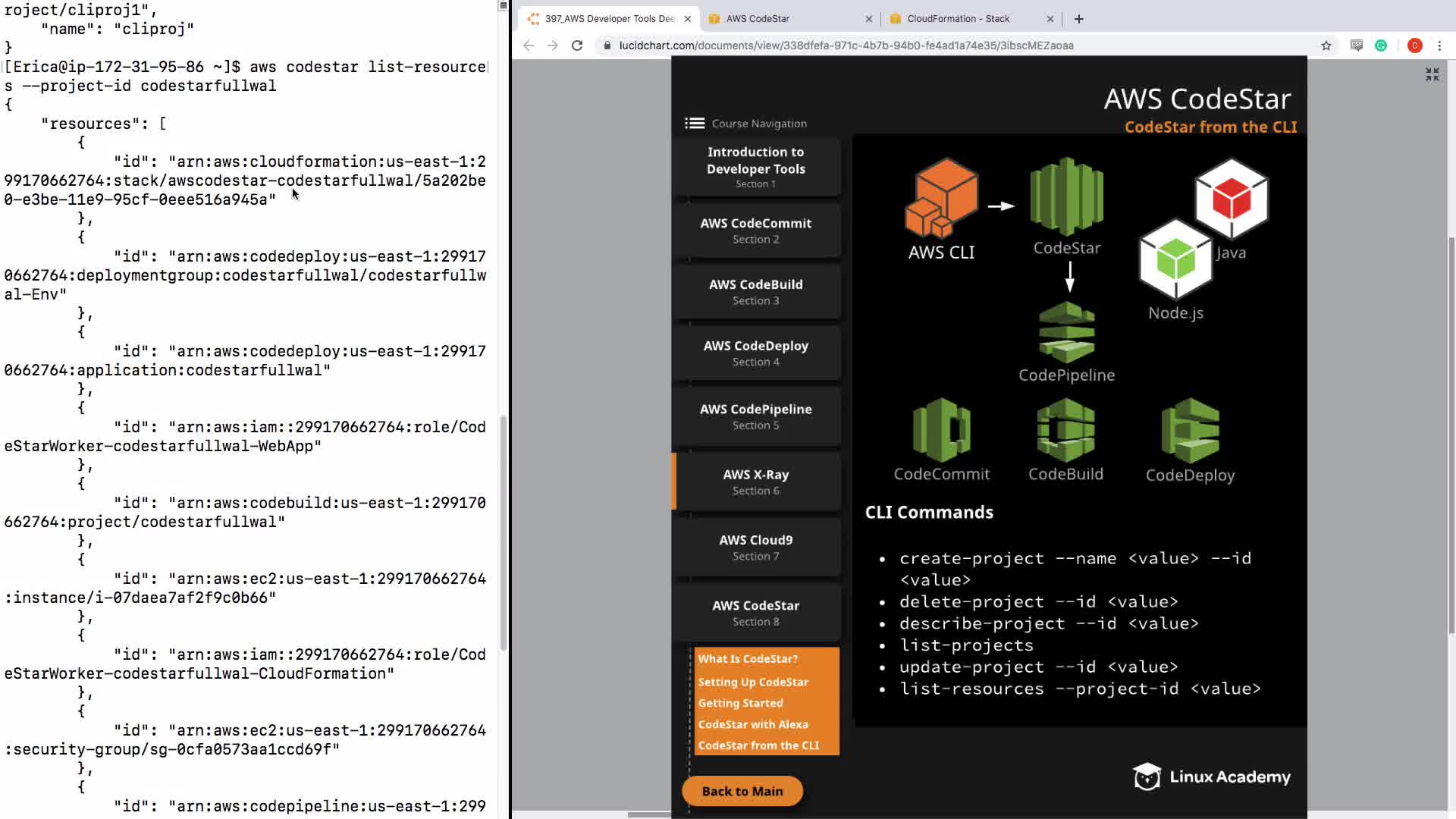Switch to CloudFormation - Stack tab

[x=959, y=19]
